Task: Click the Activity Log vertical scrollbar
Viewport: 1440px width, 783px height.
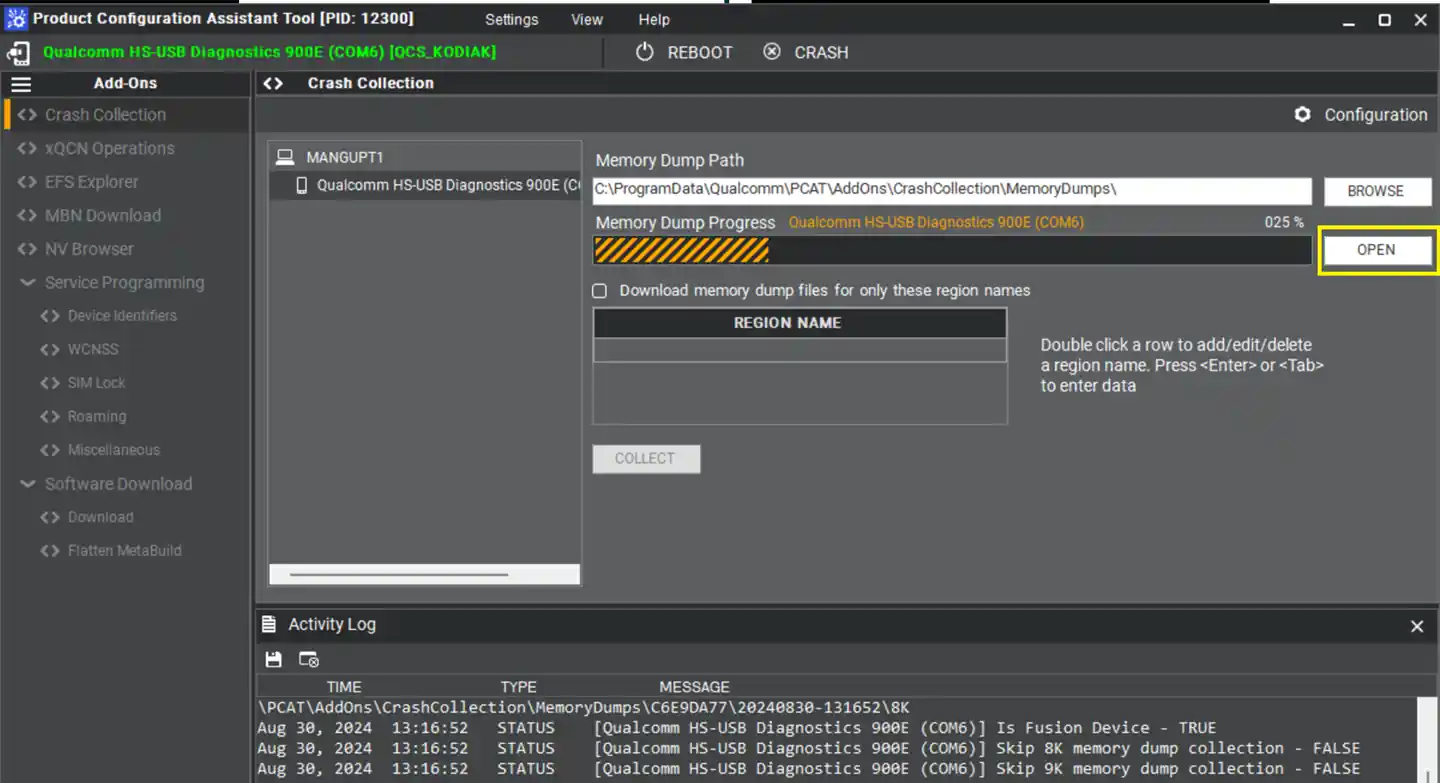Action: click(x=1427, y=740)
